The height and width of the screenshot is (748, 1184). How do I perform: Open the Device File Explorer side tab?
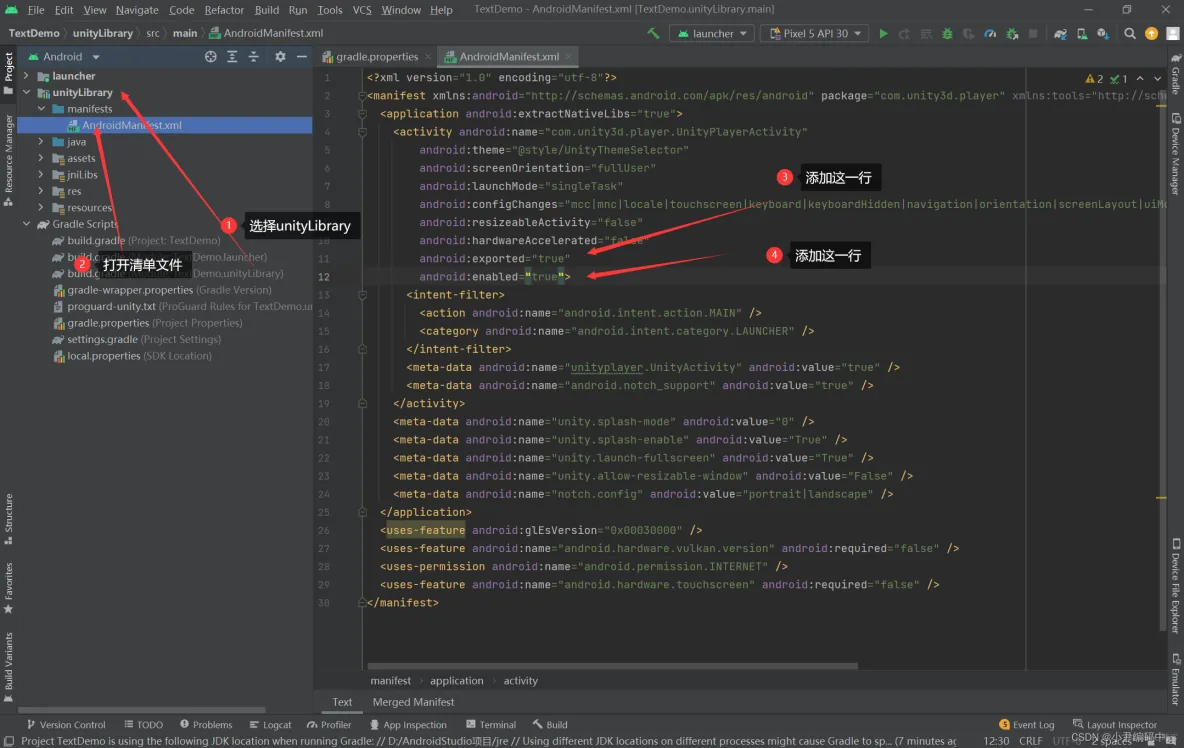pos(1176,586)
